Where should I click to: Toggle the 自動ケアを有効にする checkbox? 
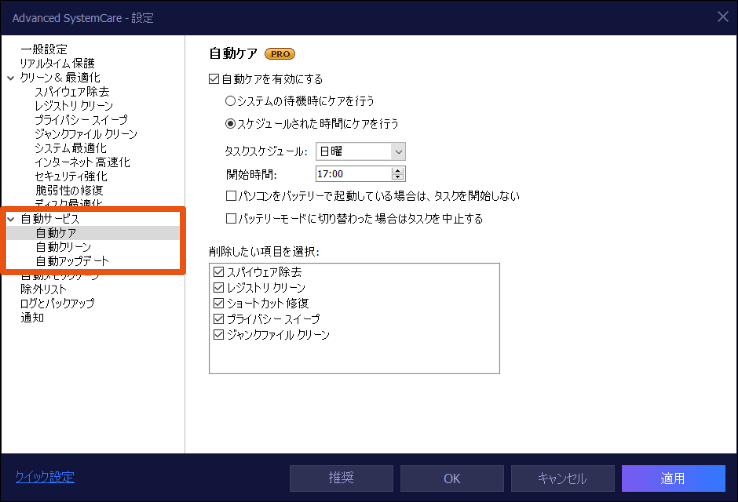pos(214,79)
